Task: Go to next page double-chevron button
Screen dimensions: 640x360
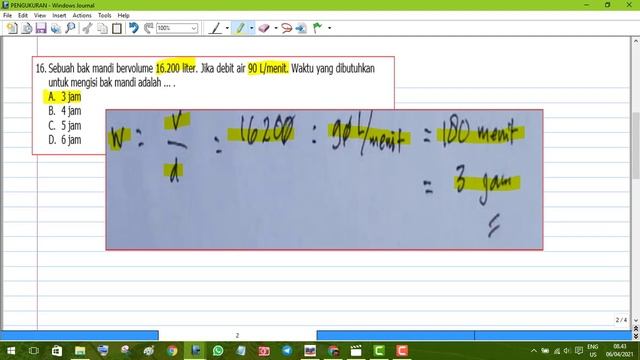Action: (636, 335)
